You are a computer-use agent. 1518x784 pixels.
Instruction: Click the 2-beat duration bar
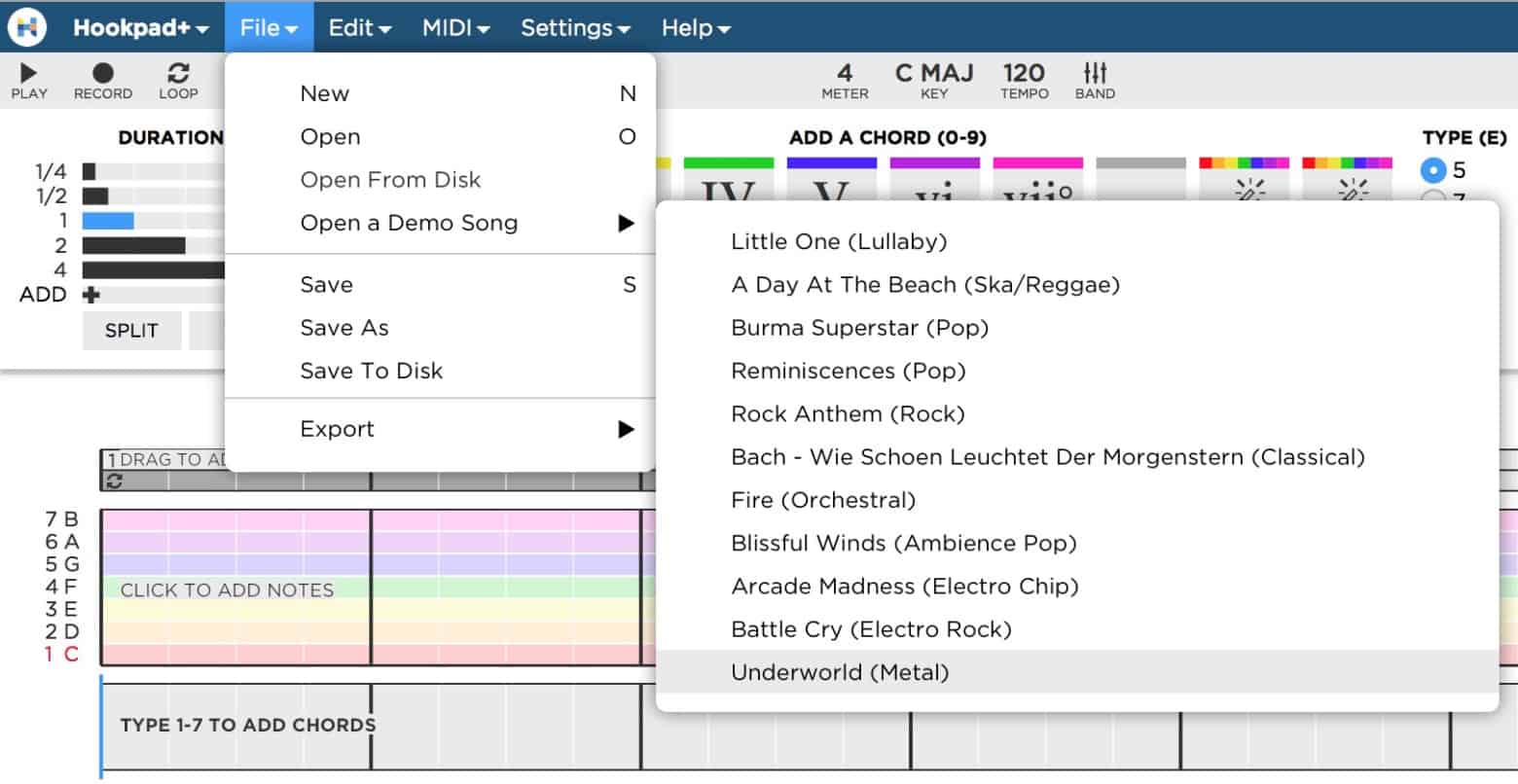[136, 244]
